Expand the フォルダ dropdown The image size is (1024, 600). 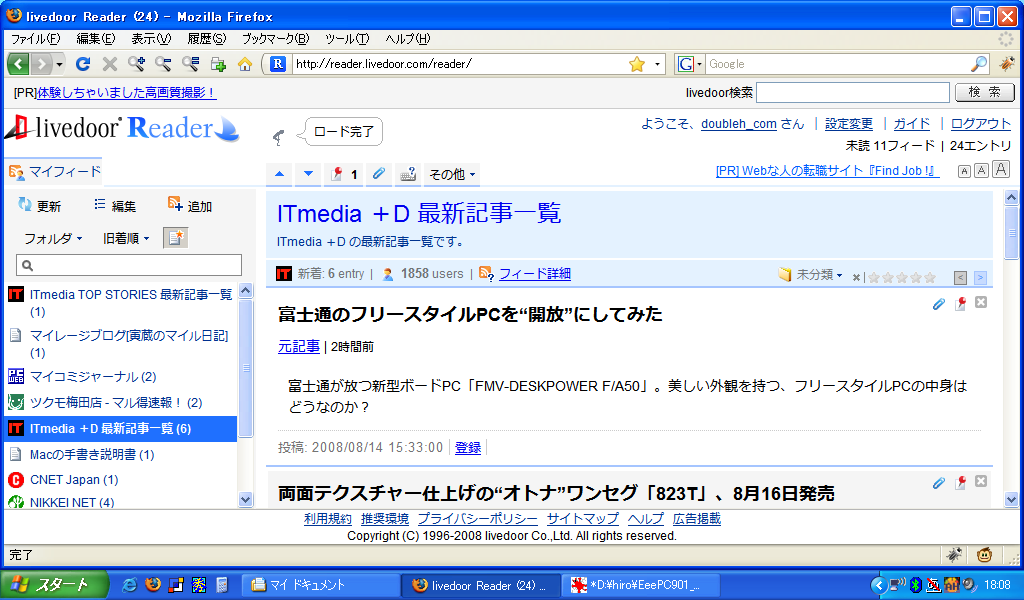(x=53, y=238)
